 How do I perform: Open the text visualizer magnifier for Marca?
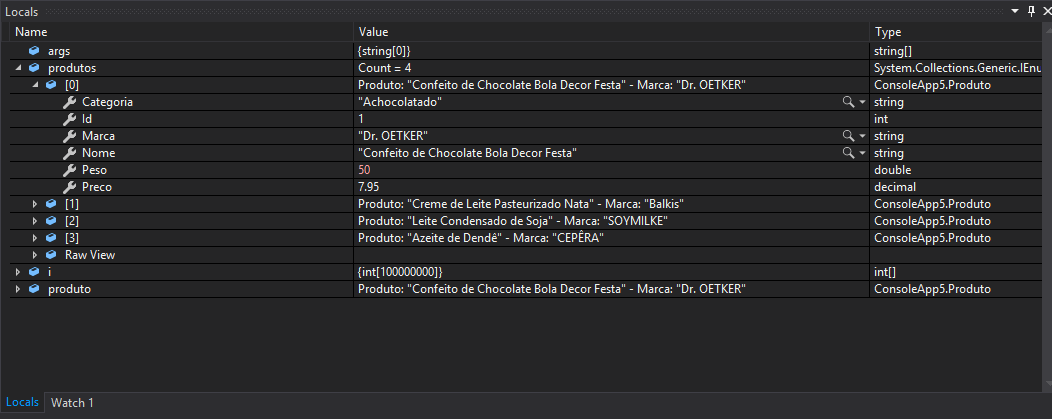click(x=849, y=136)
